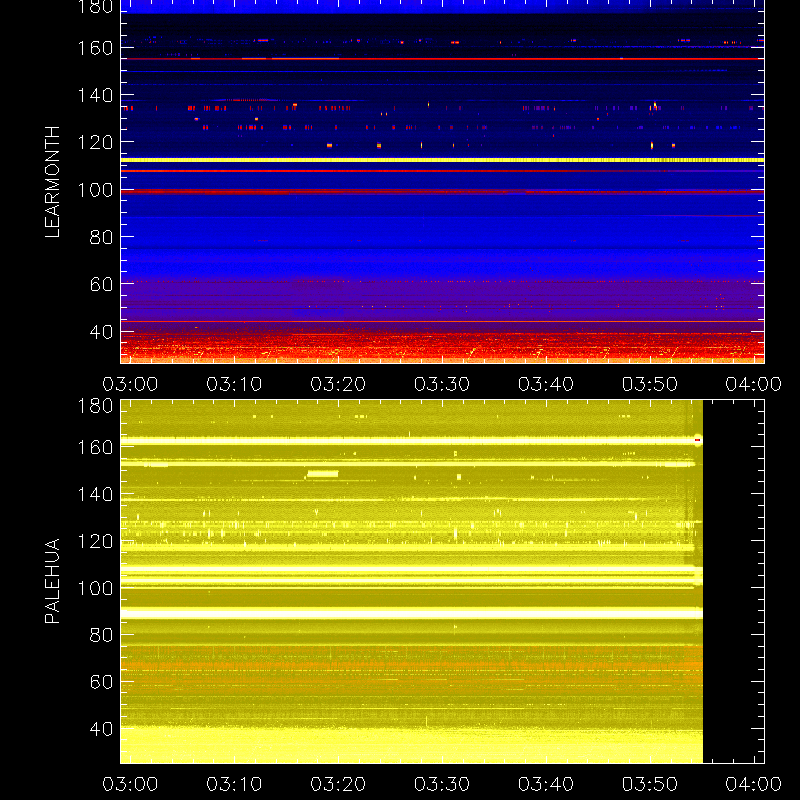
Task: Click the 04:00 time label under Learmonth plot
Action: coord(754,384)
